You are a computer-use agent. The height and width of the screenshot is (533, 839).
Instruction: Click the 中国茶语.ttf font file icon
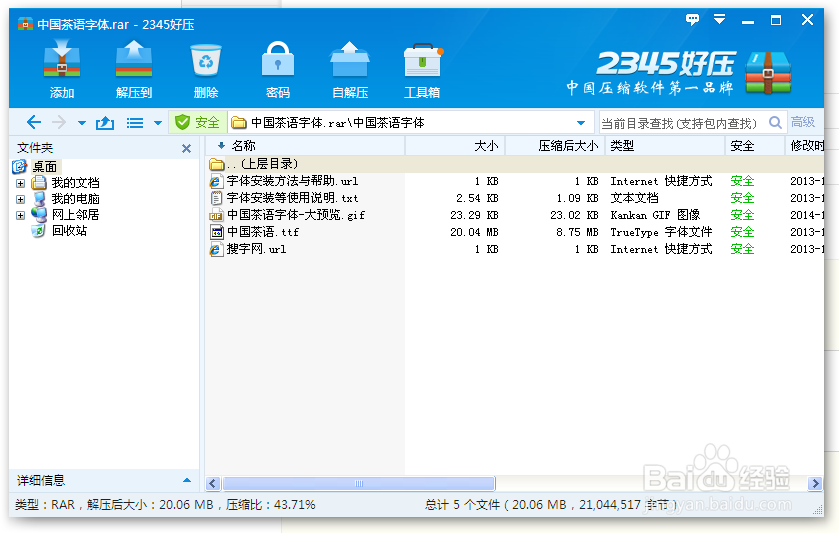[216, 232]
